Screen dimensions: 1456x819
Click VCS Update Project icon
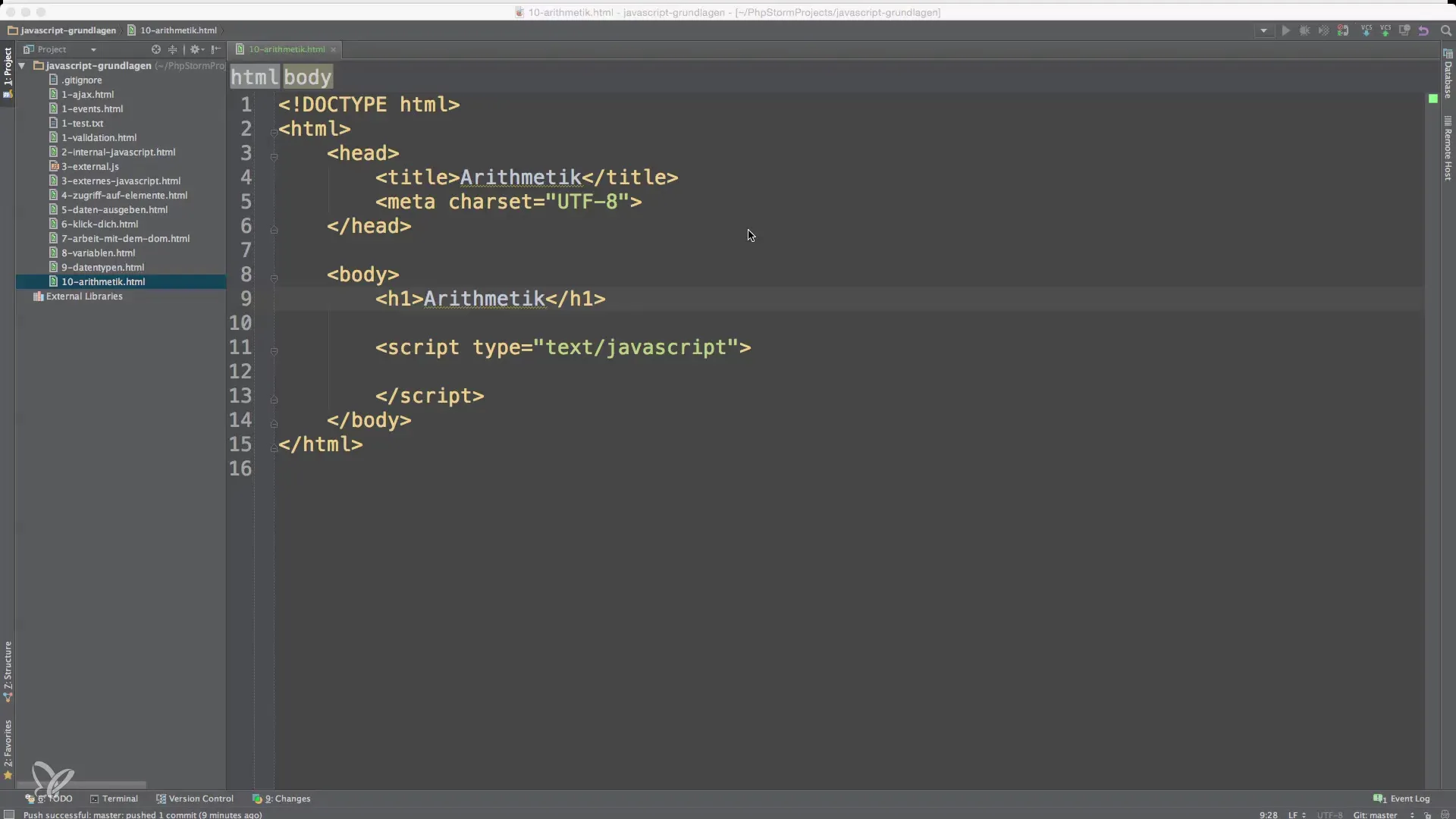pos(1366,31)
